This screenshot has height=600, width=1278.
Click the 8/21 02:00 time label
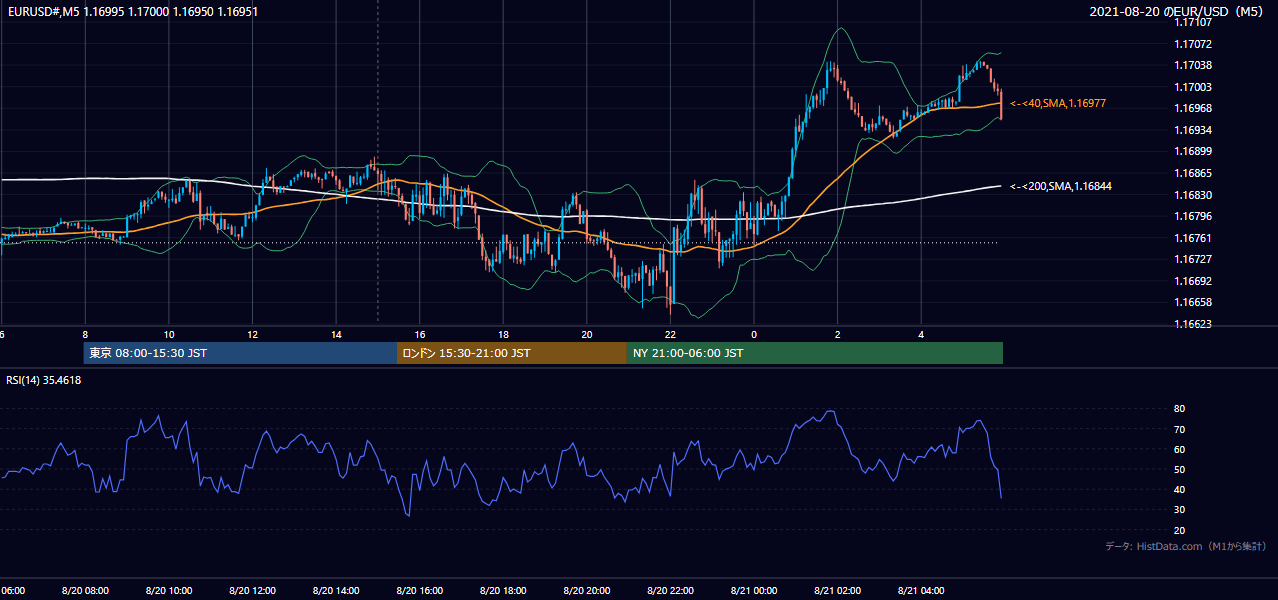coord(837,591)
